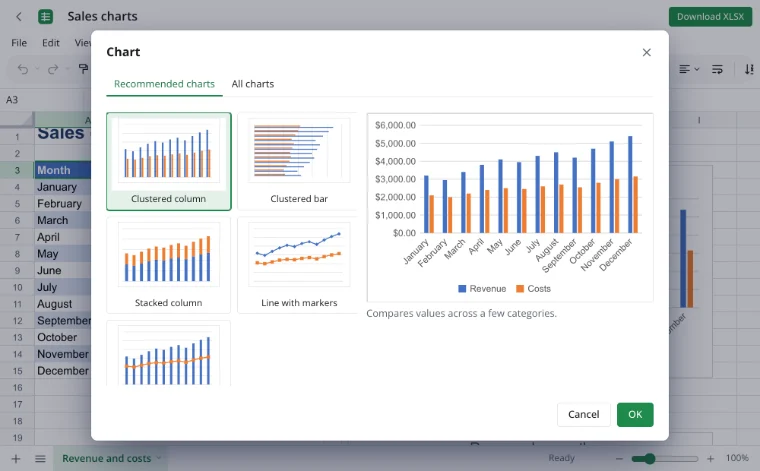This screenshot has height=471, width=760.
Task: Click the Download XLSX button
Action: (x=710, y=16)
